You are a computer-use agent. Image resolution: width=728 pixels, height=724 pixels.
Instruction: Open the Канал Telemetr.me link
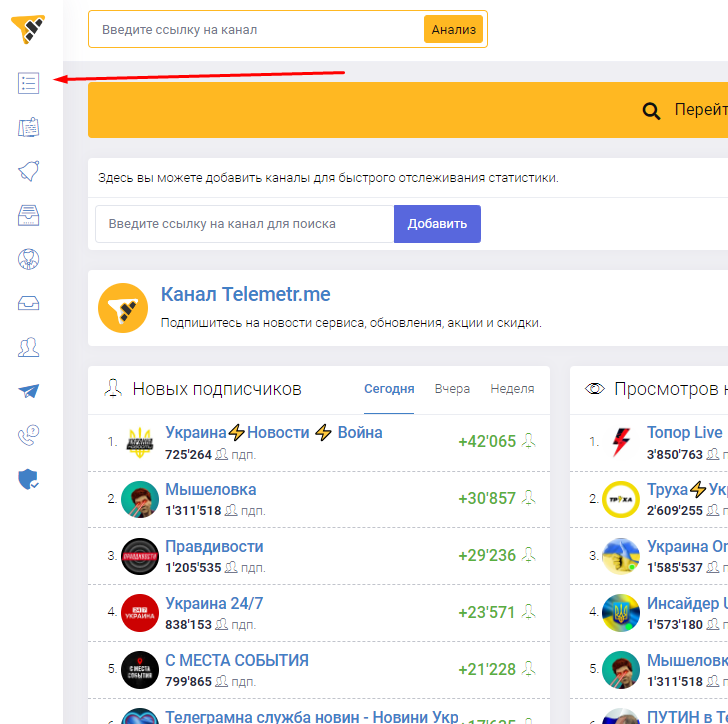pyautogui.click(x=245, y=295)
